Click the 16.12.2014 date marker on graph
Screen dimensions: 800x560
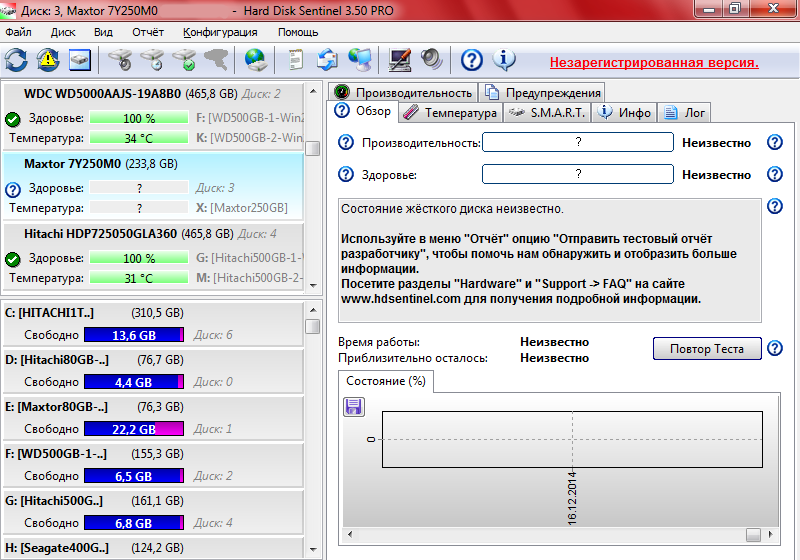(x=572, y=498)
